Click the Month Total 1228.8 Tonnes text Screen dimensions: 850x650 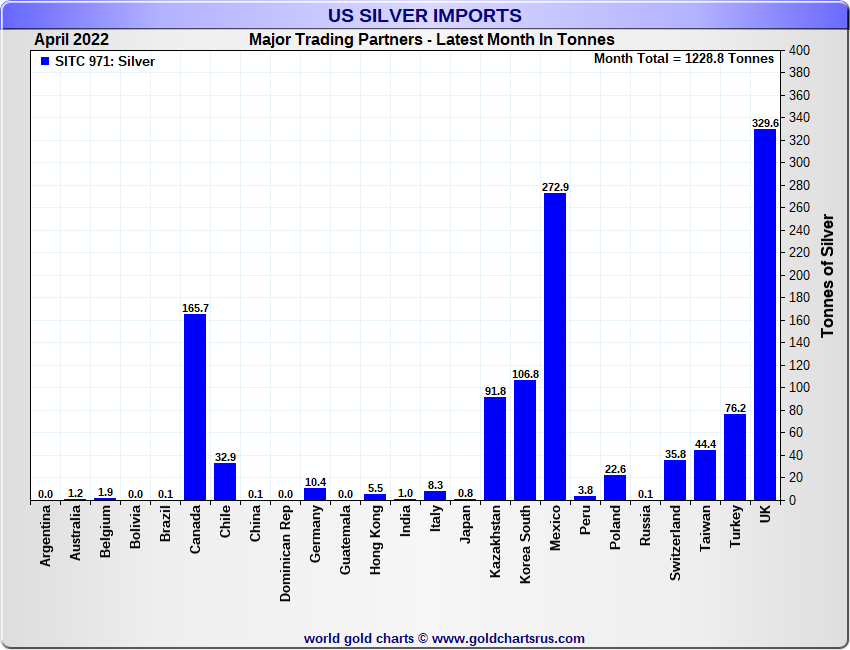(x=683, y=59)
